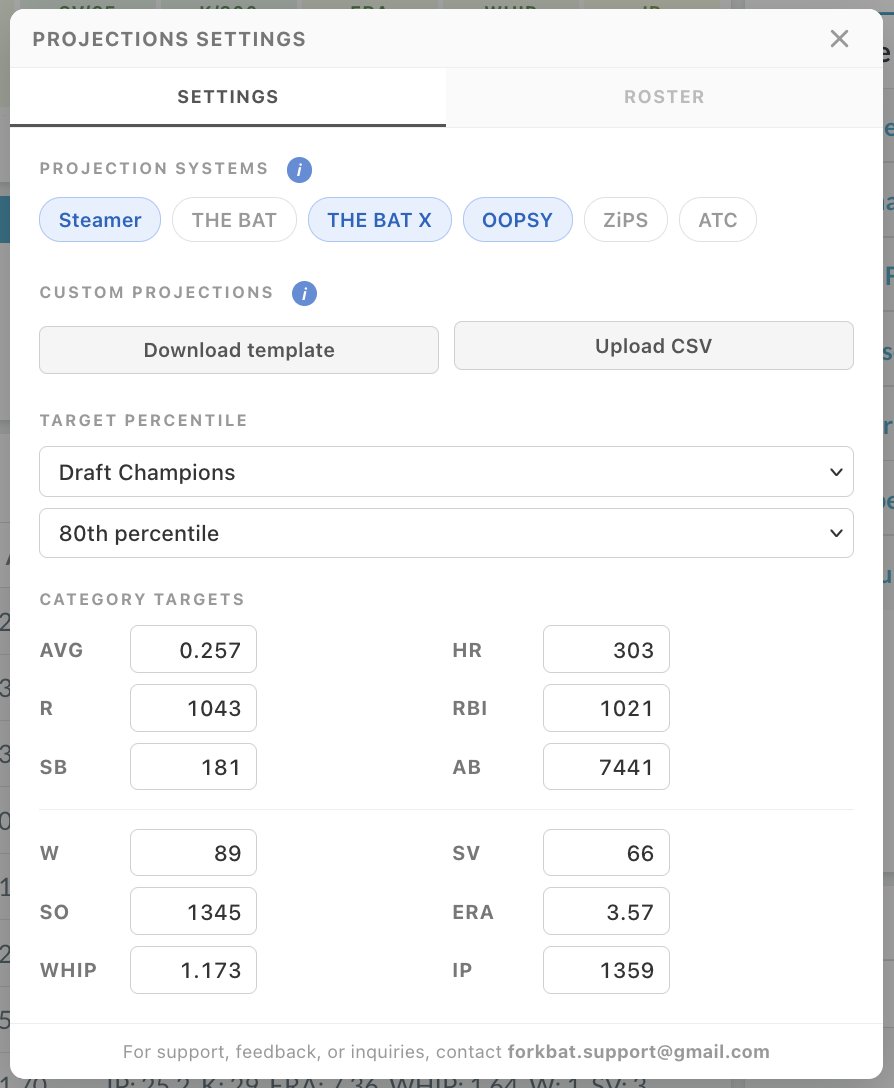Edit the SV target field
This screenshot has height=1088, width=894.
[606, 853]
